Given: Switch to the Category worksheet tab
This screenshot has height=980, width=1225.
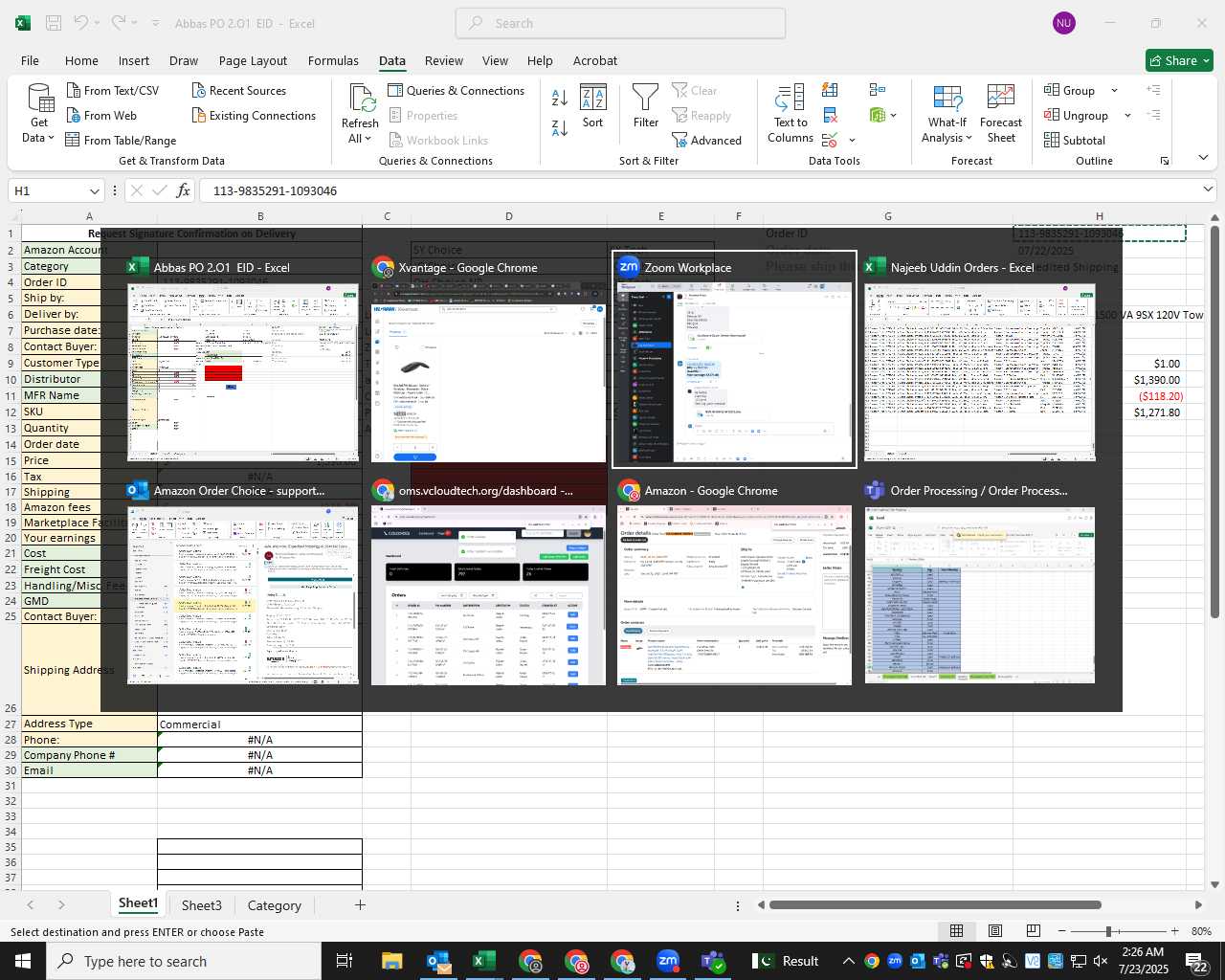Looking at the screenshot, I should pyautogui.click(x=275, y=904).
